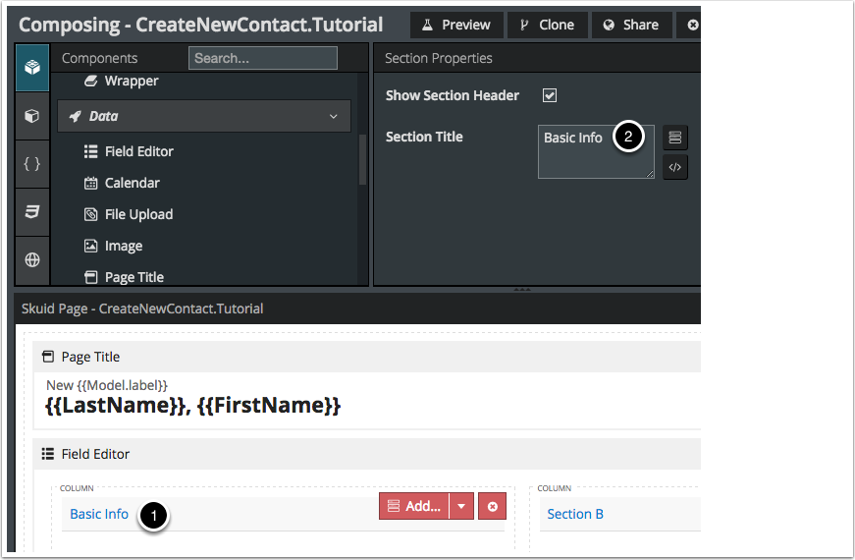Click the Preview button
855x560 pixels.
[456, 24]
